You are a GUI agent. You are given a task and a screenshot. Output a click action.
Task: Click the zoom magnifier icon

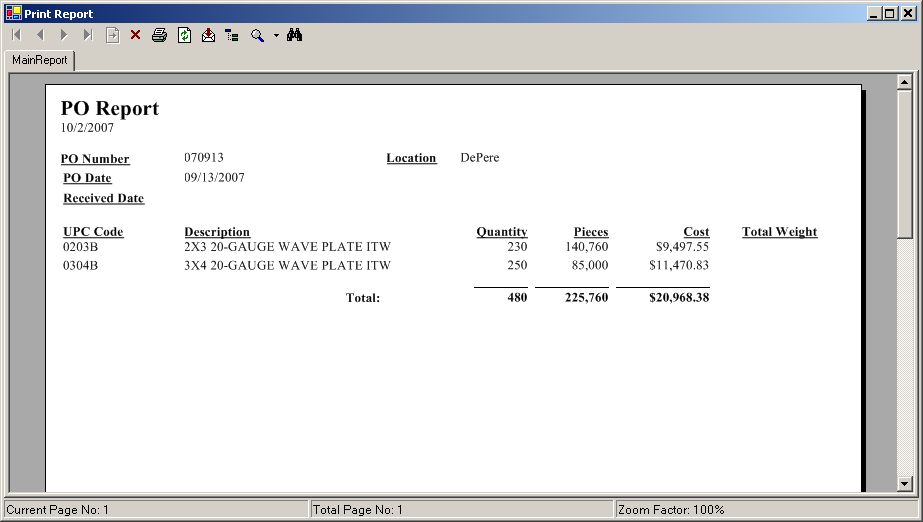coord(257,35)
